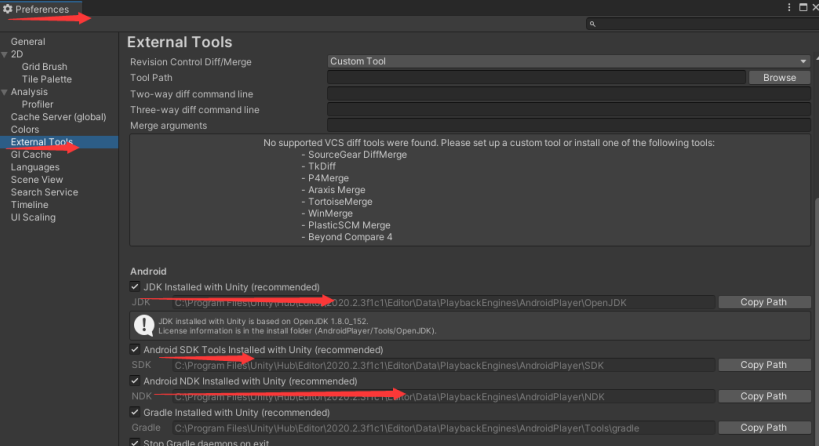The image size is (819, 446).
Task: Click the Preferences gear icon in title bar
Action: click(x=8, y=8)
